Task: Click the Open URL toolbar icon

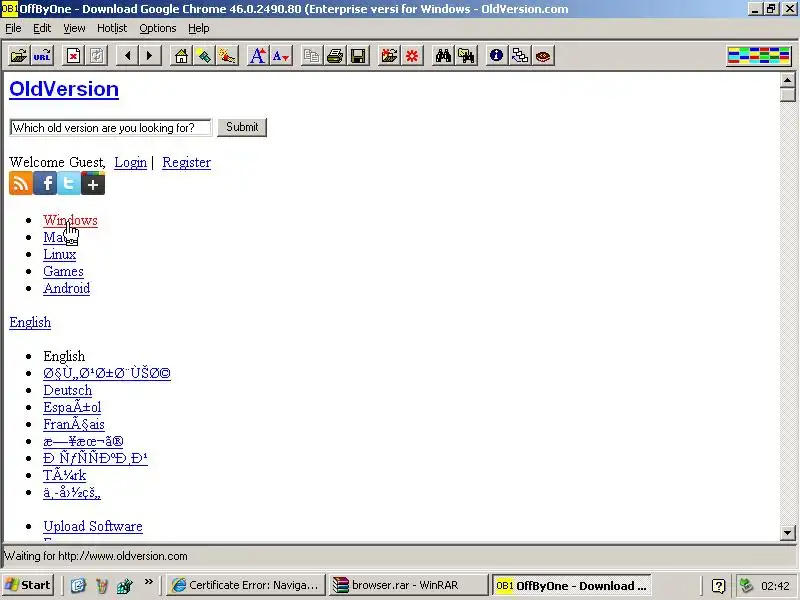Action: [x=42, y=55]
